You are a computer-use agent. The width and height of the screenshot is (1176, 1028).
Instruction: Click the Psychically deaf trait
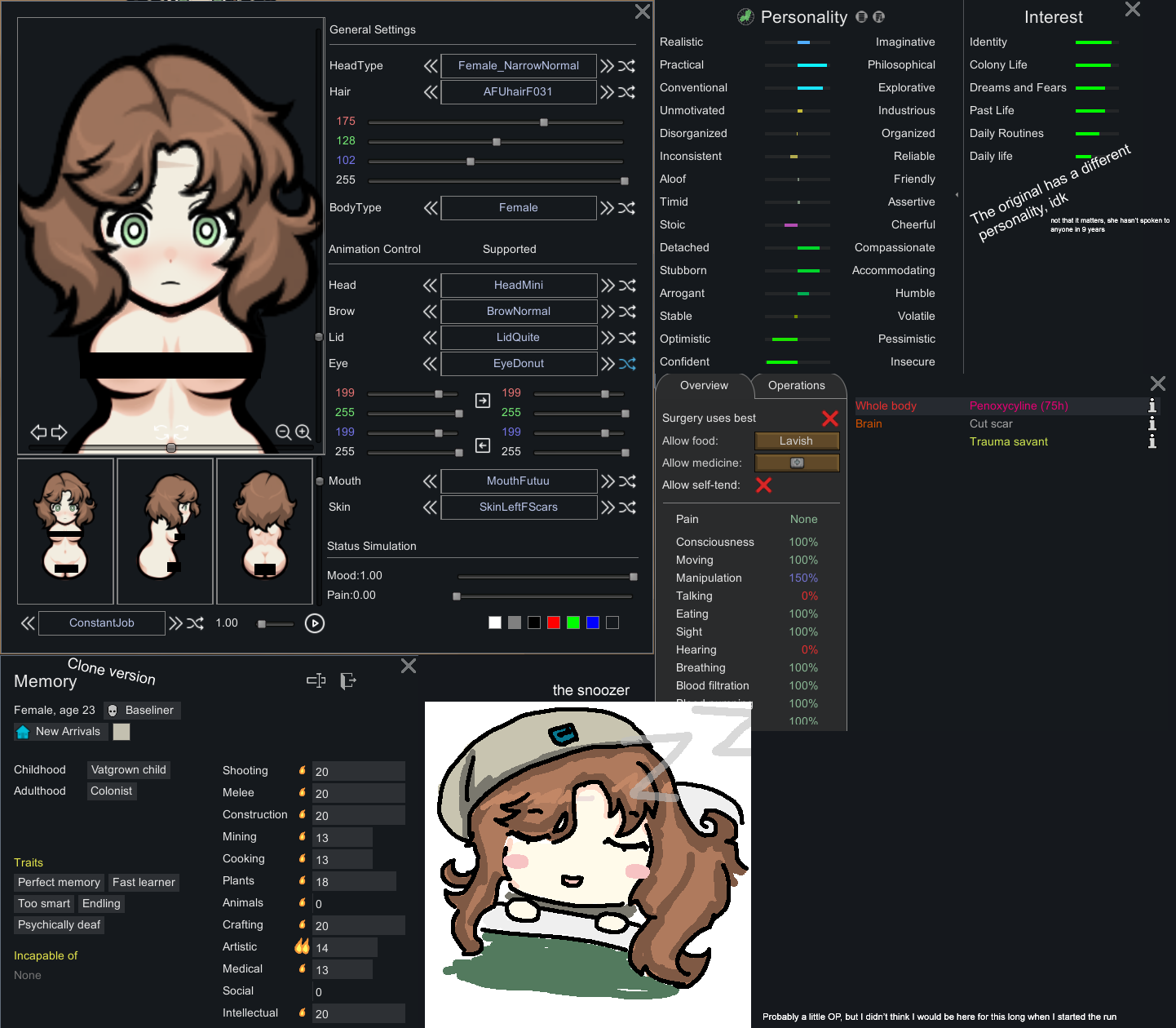coord(60,925)
